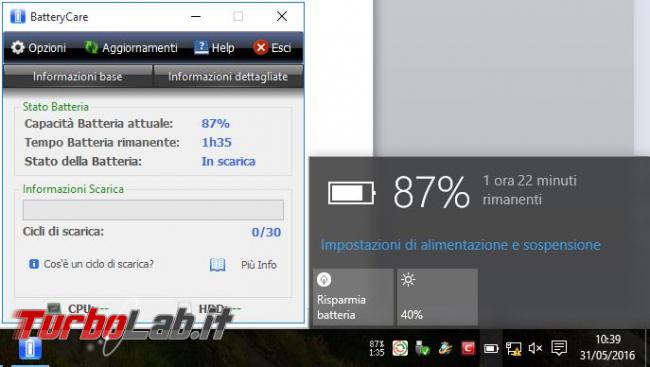
Task: Click the round red-green tray icon
Action: pyautogui.click(x=400, y=348)
